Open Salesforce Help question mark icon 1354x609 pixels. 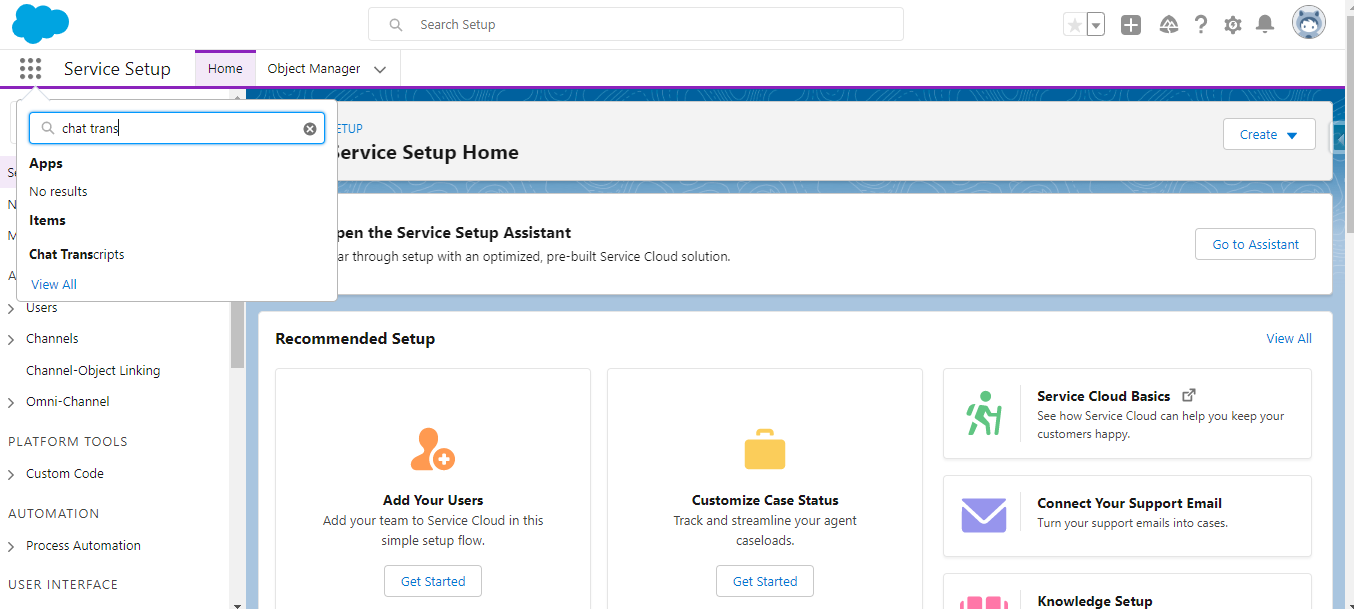pyautogui.click(x=1200, y=23)
